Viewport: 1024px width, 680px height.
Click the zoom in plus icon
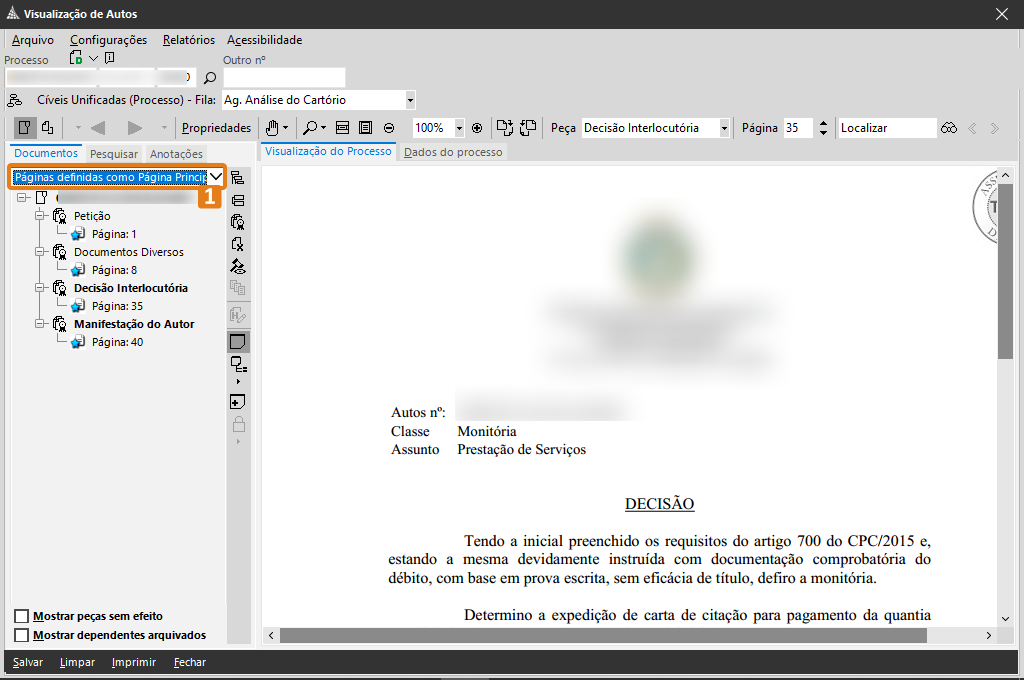coord(477,128)
